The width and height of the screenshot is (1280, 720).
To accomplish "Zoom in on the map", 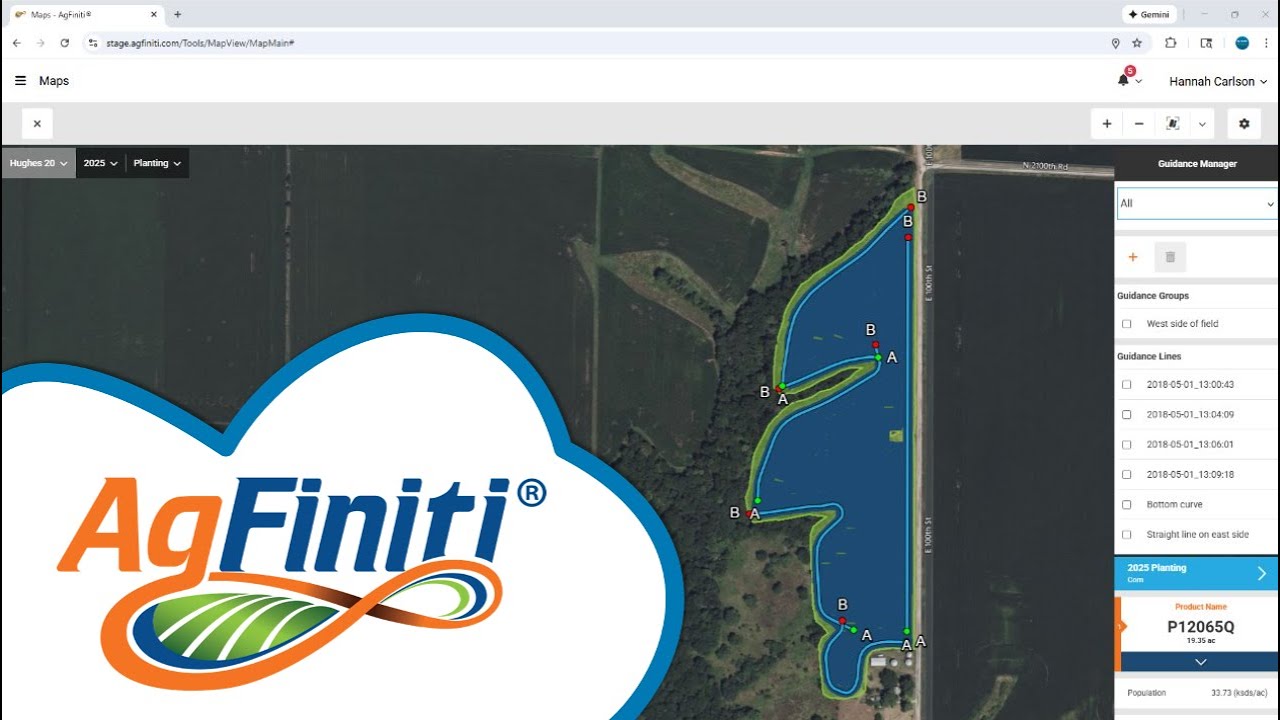I will (1107, 124).
